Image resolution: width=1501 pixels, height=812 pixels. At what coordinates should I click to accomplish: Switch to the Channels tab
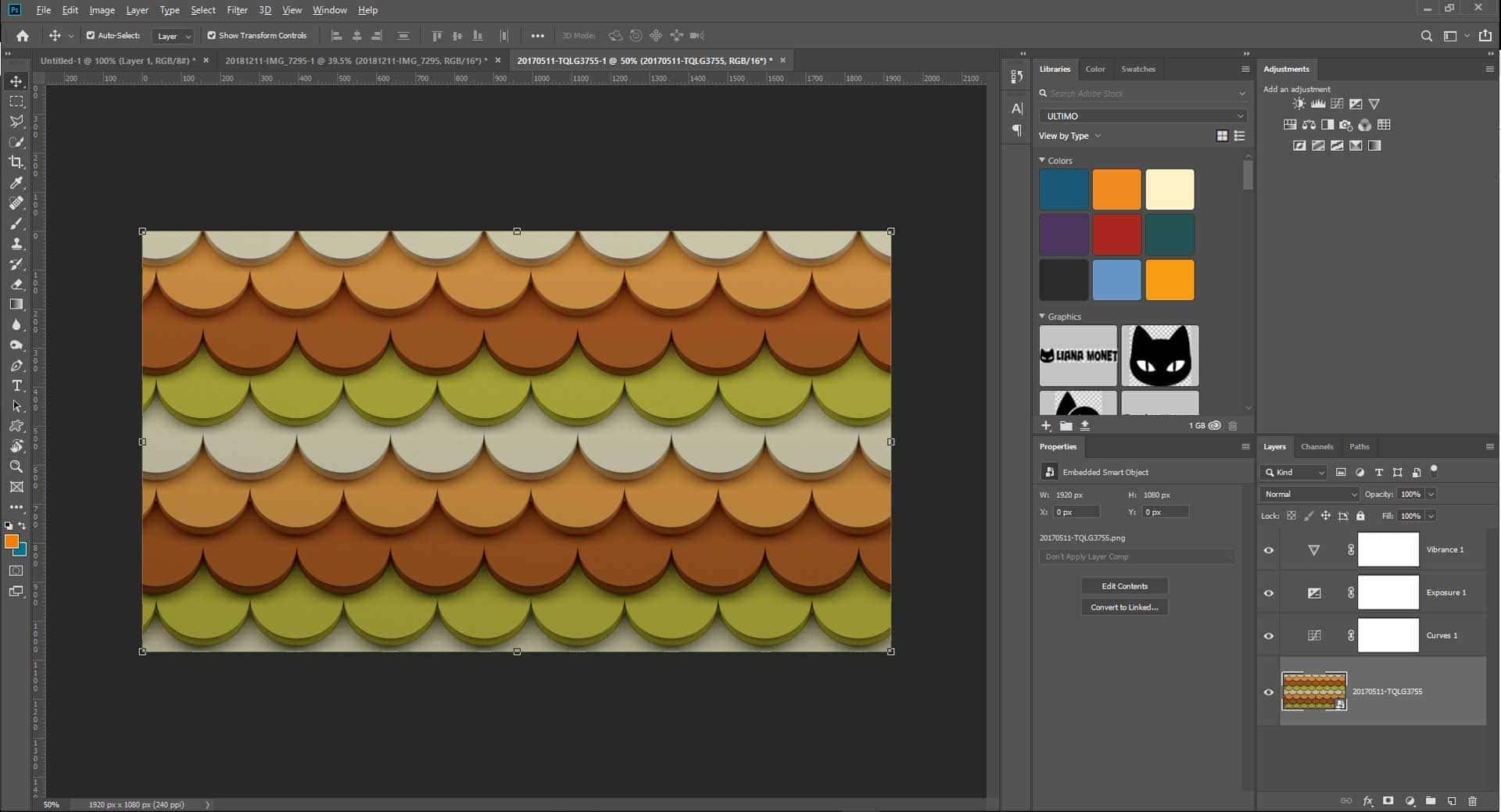(1317, 446)
